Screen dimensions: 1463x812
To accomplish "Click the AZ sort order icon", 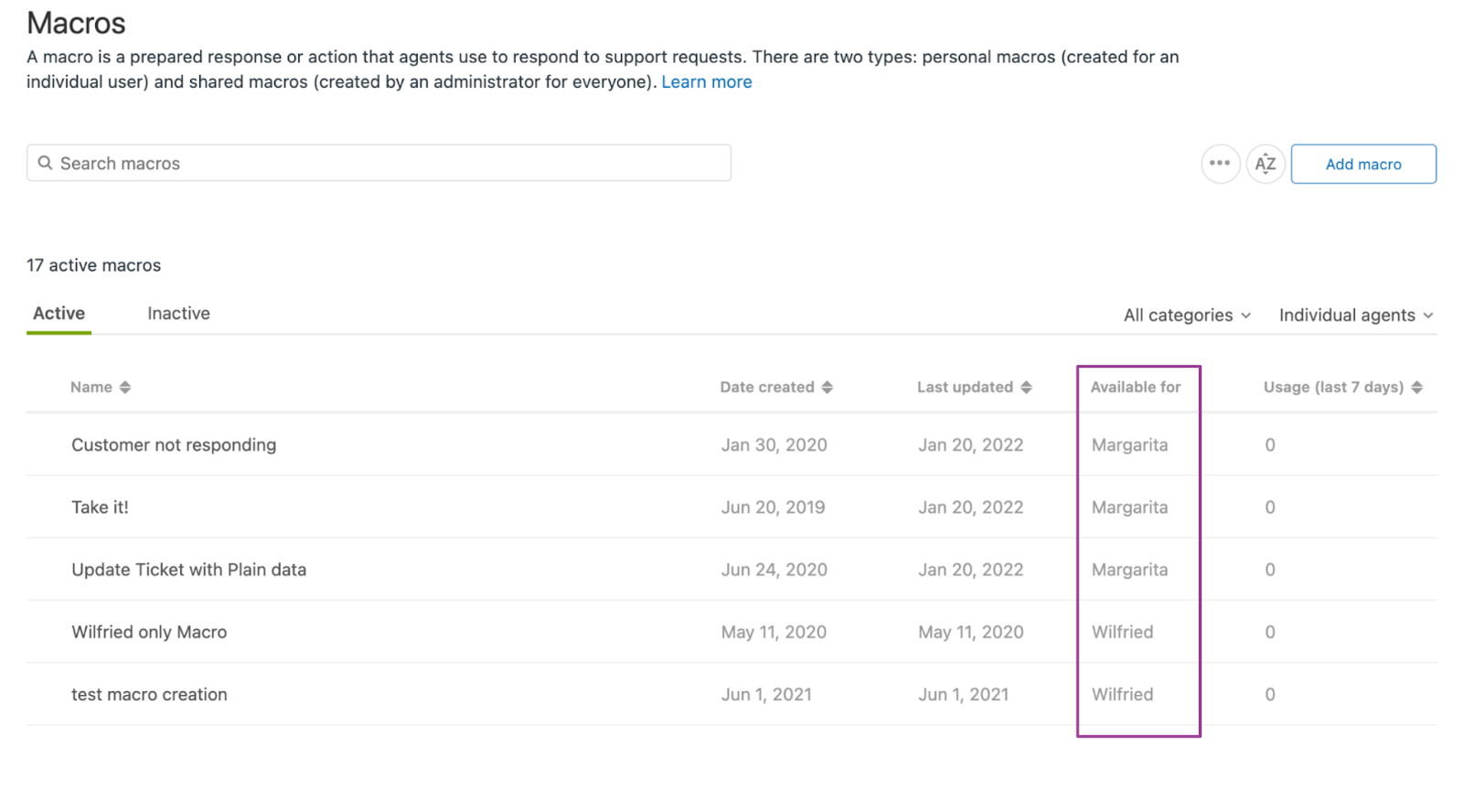I will 1265,164.
